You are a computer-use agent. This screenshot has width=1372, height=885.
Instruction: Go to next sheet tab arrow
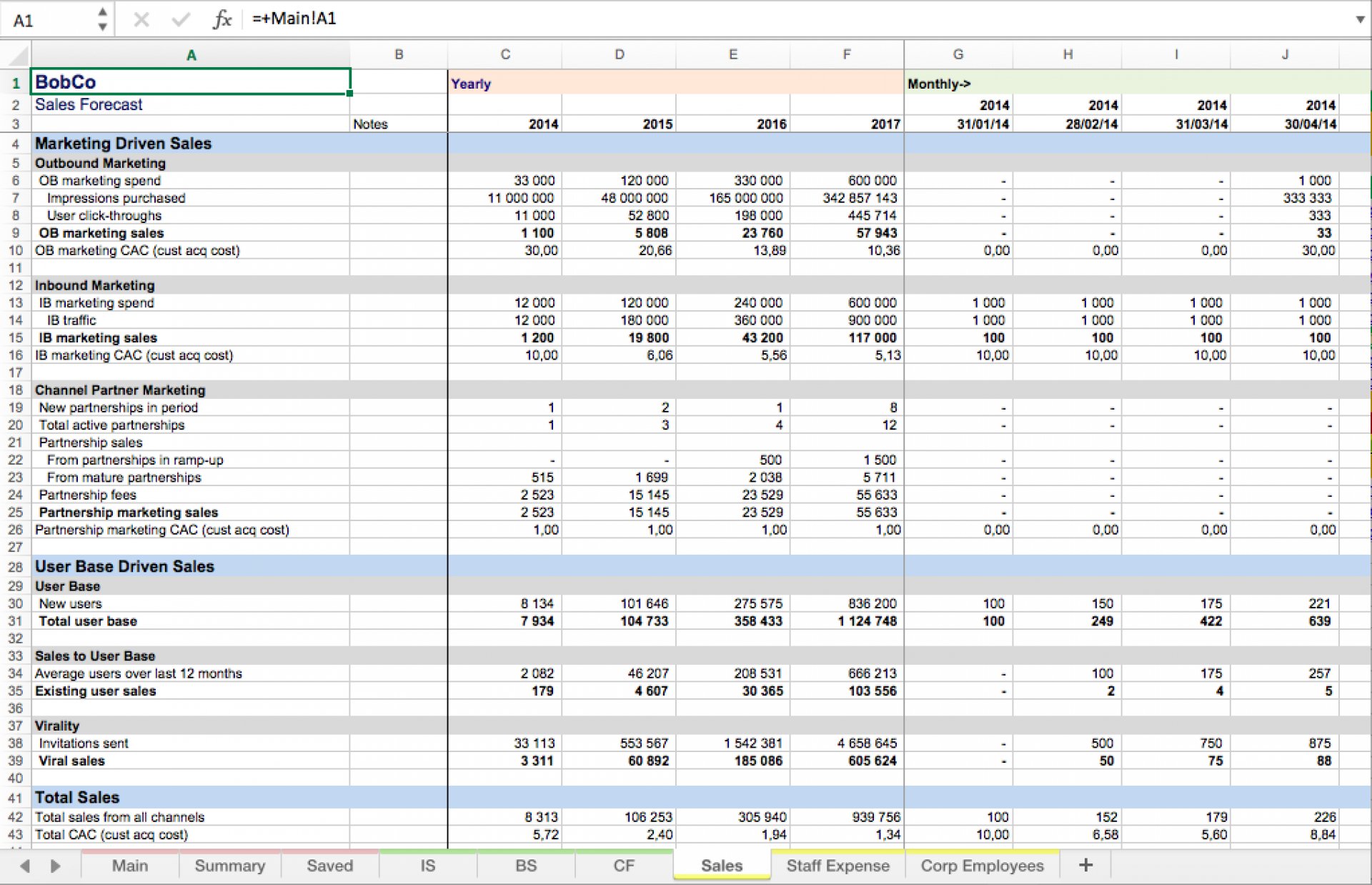pyautogui.click(x=56, y=866)
